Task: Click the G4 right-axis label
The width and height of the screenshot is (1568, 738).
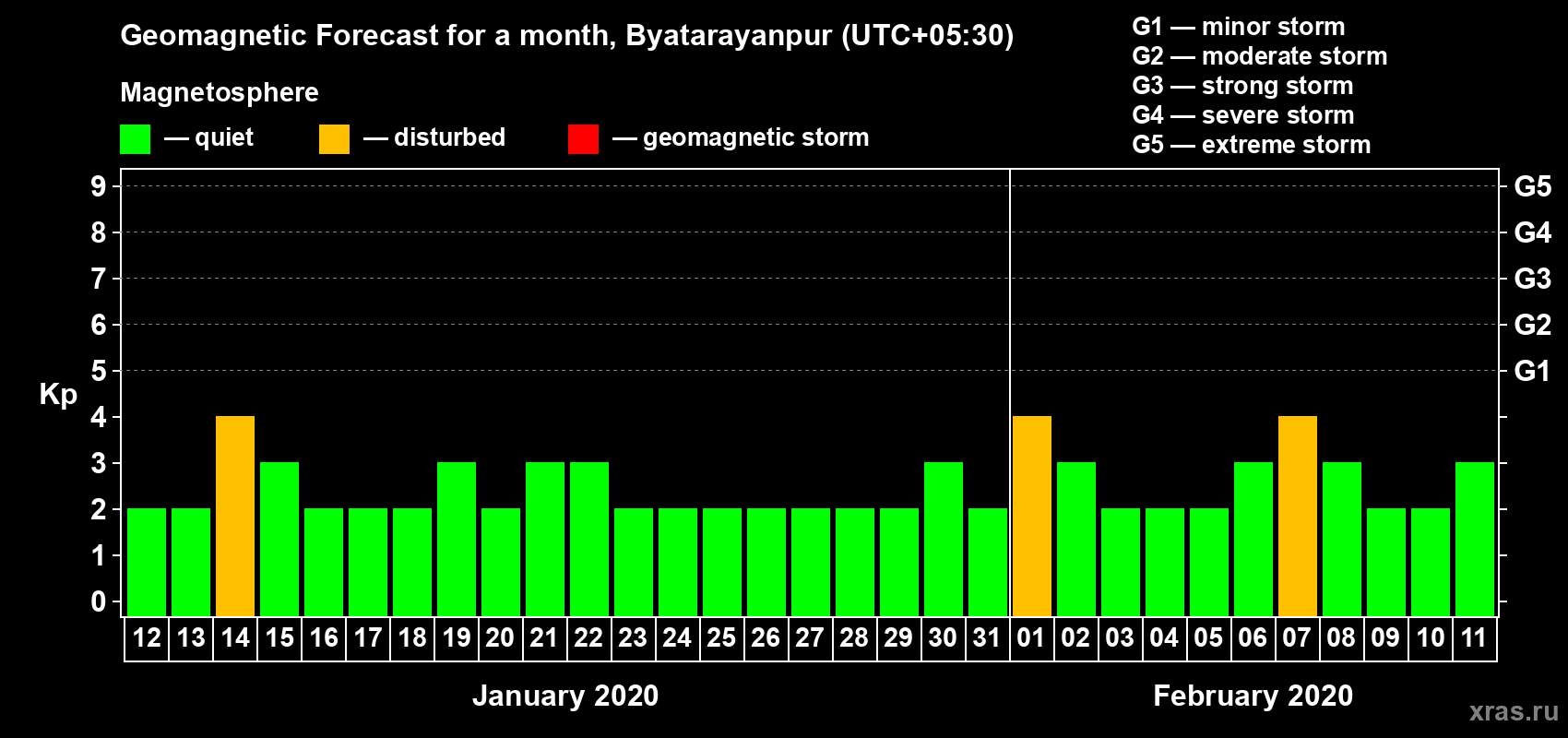Action: pyautogui.click(x=1533, y=232)
